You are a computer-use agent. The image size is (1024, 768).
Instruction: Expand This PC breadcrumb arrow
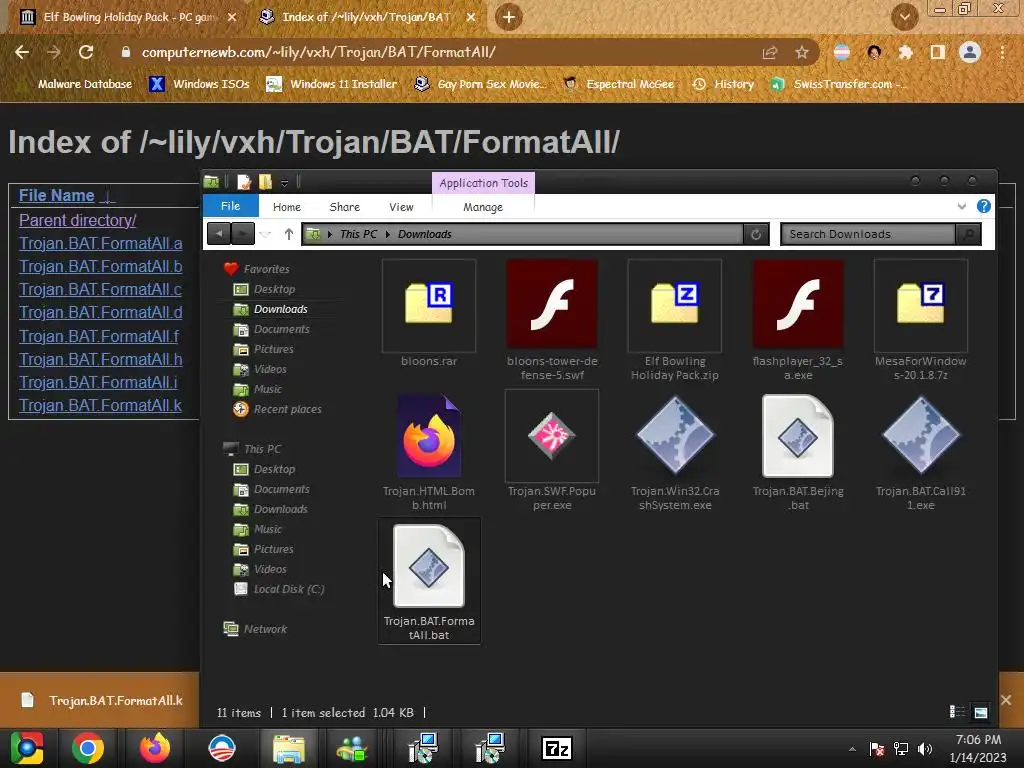[x=387, y=234]
